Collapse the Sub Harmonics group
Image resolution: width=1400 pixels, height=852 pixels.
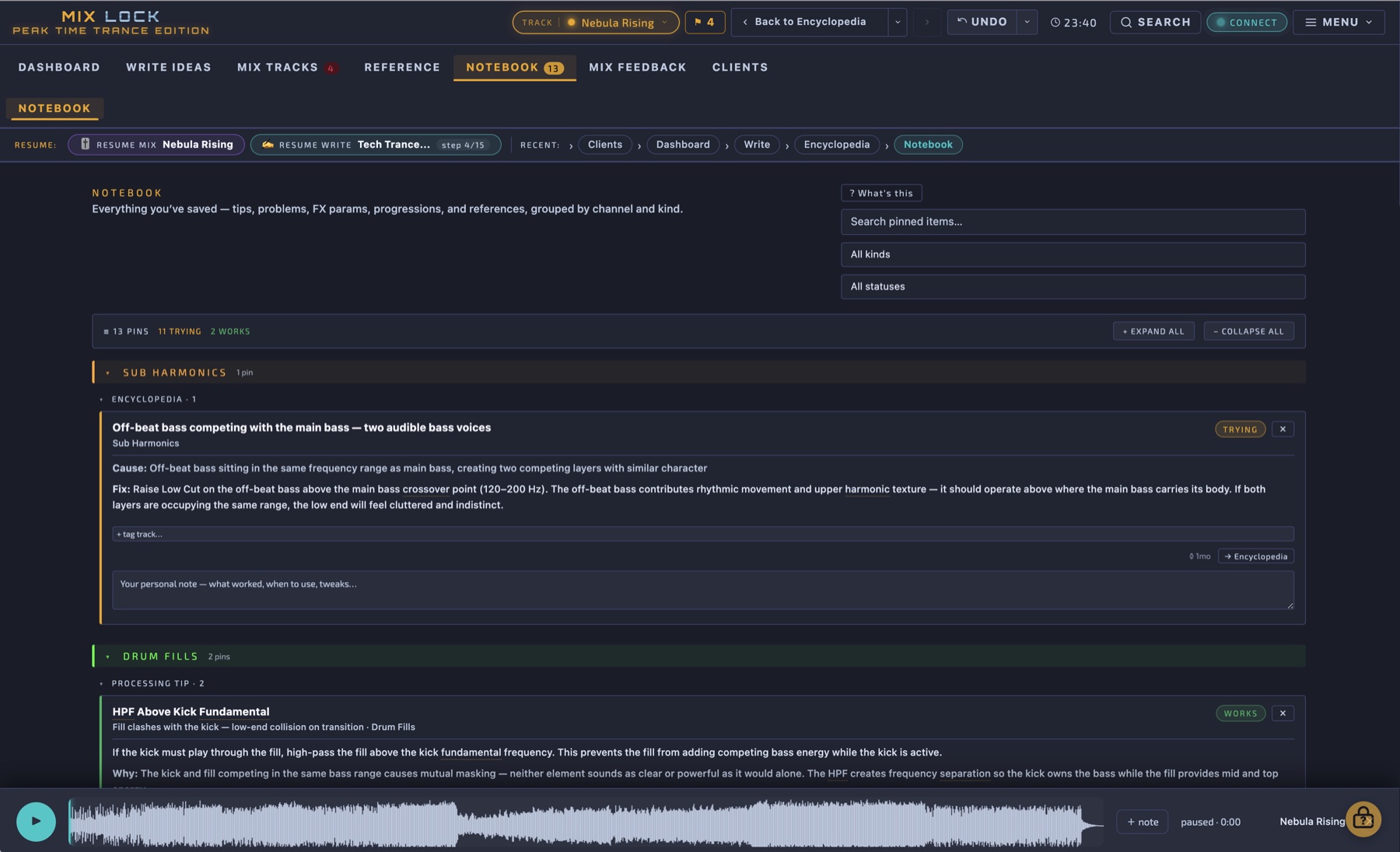(x=698, y=373)
